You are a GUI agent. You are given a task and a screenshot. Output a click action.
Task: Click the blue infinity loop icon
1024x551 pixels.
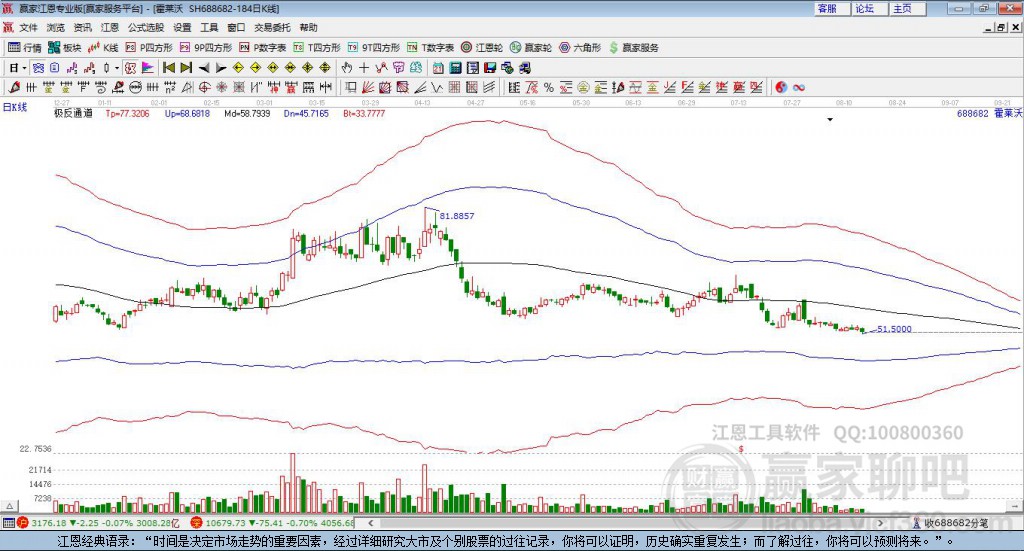(798, 87)
